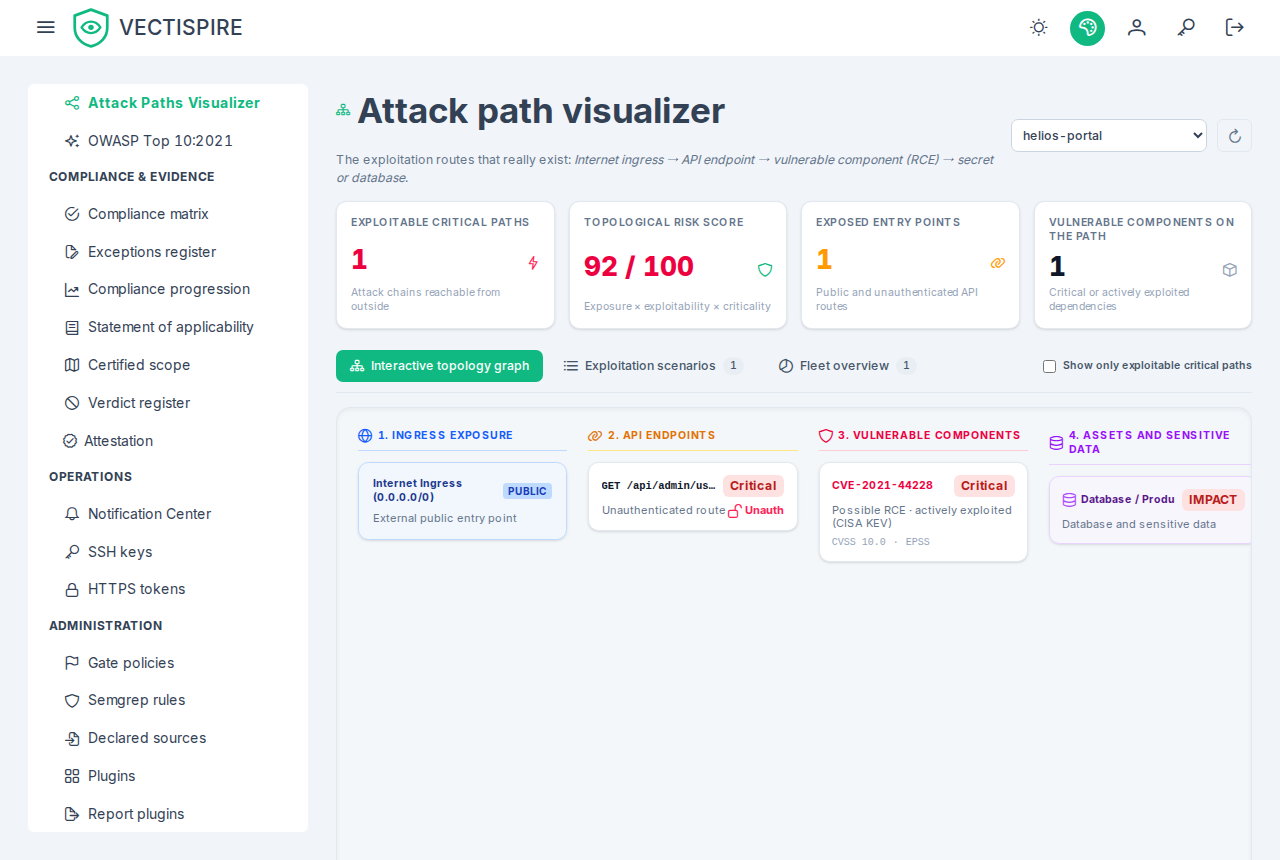Click the PUBLIC badge

click(x=527, y=491)
